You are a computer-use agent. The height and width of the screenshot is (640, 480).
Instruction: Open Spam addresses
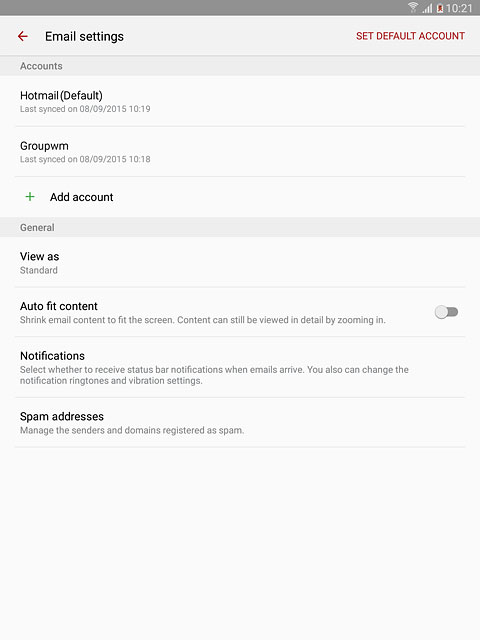pos(240,422)
